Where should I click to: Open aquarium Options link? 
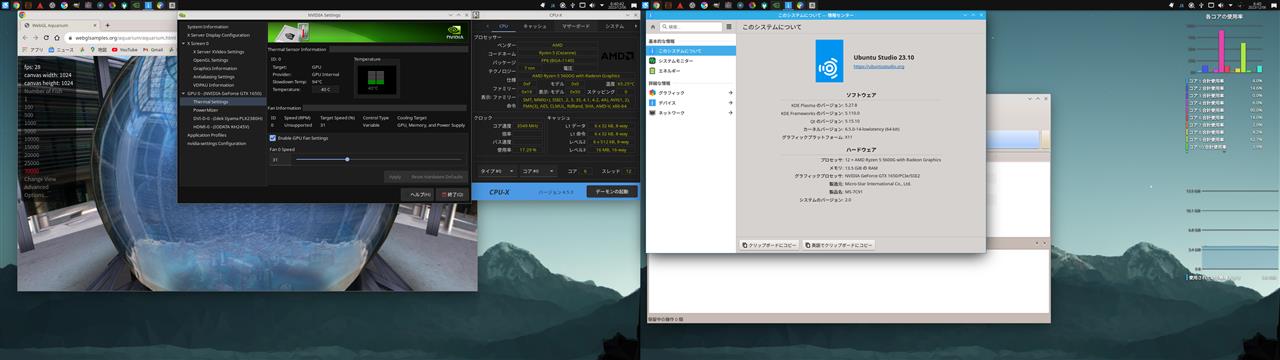[36, 194]
